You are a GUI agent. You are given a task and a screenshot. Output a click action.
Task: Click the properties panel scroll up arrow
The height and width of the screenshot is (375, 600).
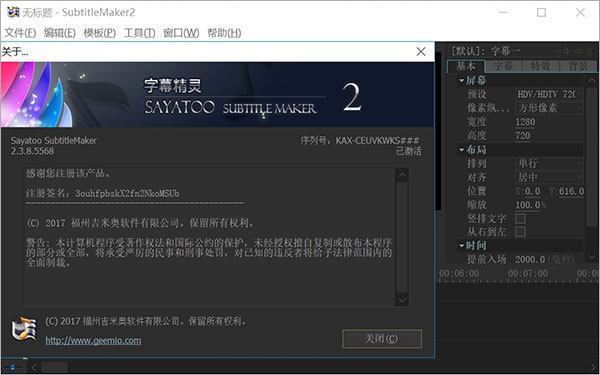point(592,80)
